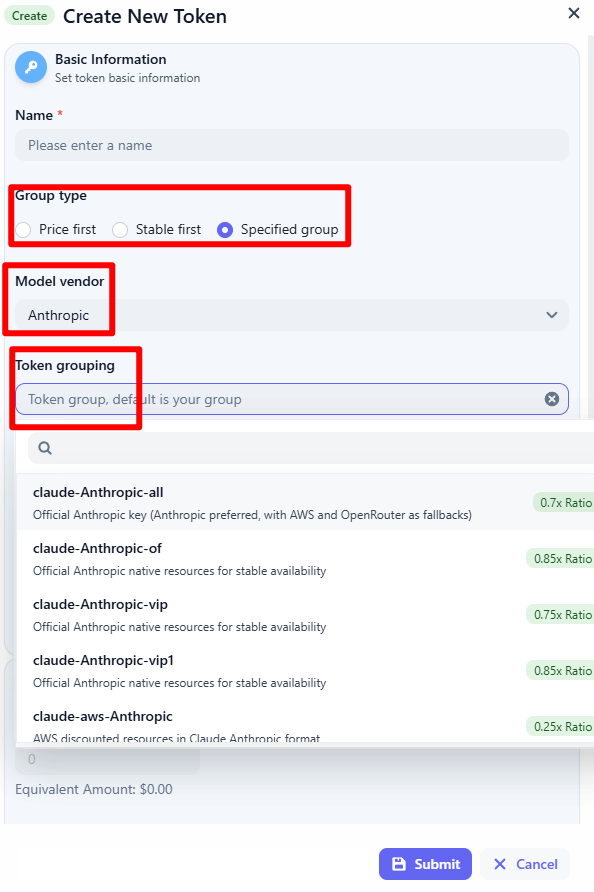Screen dimensions: 594x892
Task: Click the Name input field
Action: pos(291,145)
